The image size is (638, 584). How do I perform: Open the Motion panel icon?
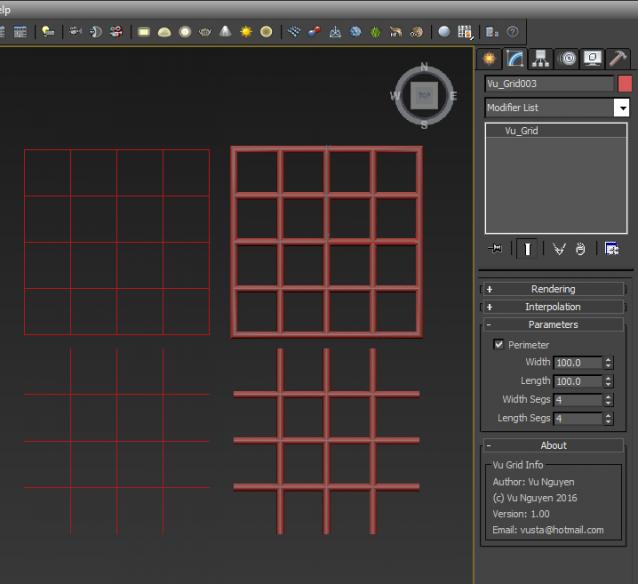coord(567,58)
